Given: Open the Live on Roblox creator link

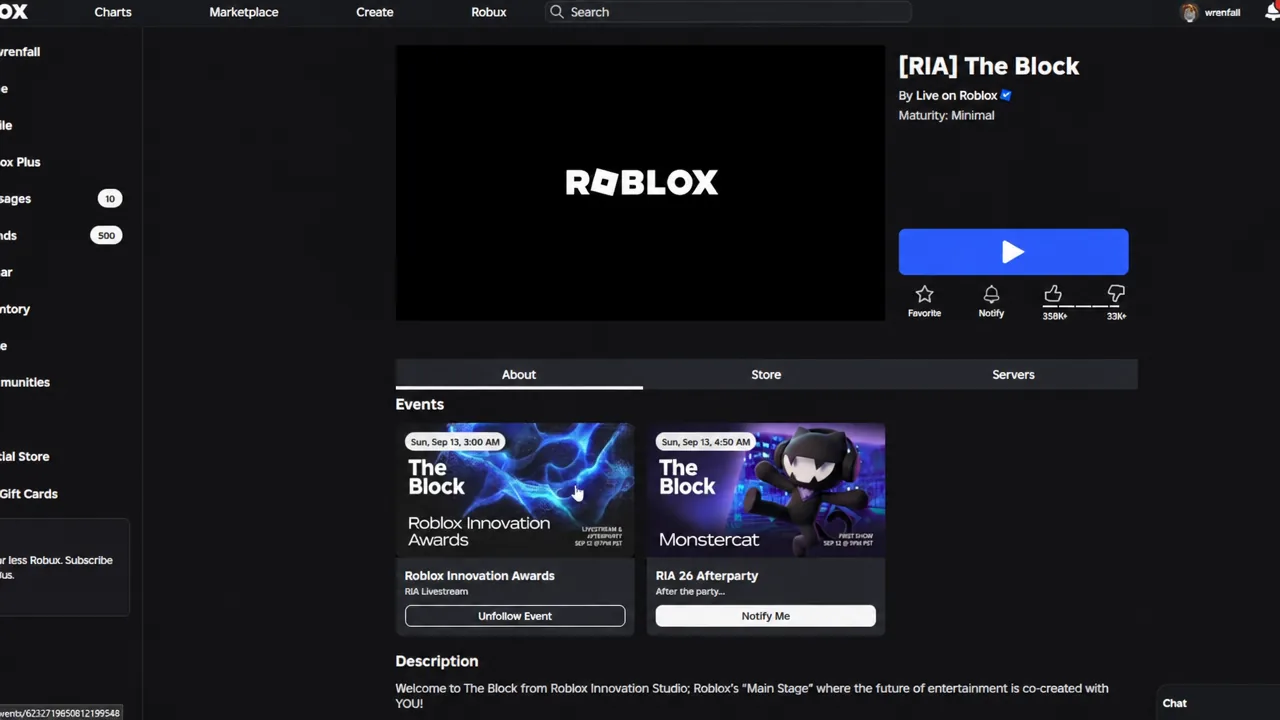Looking at the screenshot, I should pyautogui.click(x=957, y=95).
